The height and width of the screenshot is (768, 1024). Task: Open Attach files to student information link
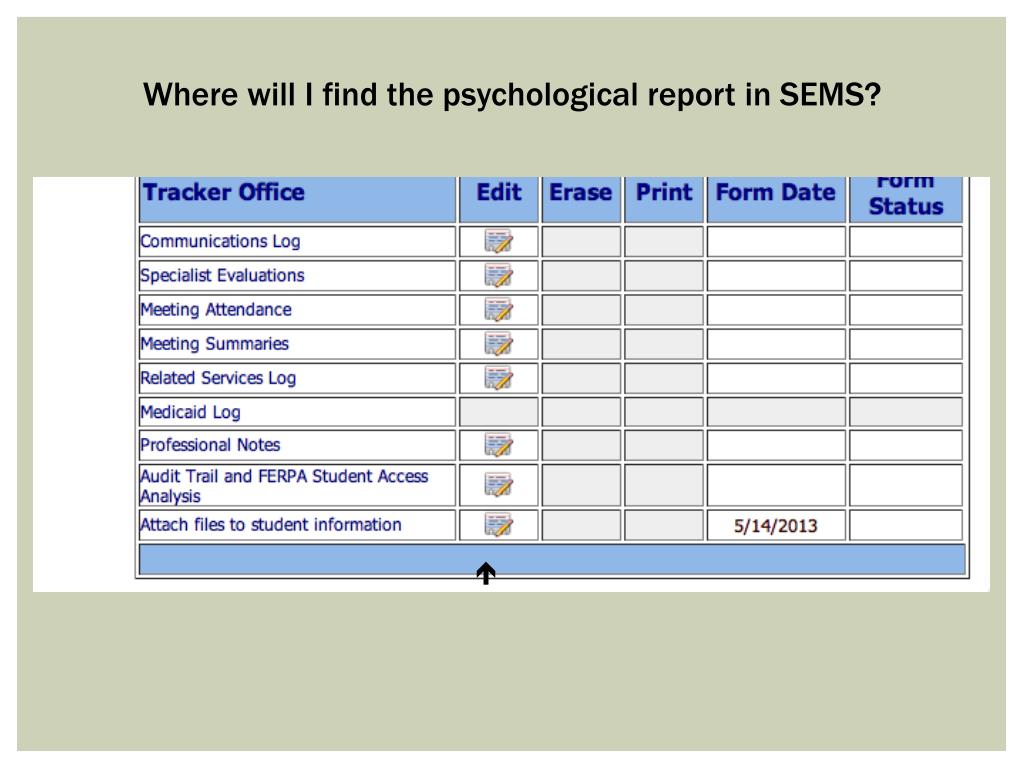pos(270,524)
